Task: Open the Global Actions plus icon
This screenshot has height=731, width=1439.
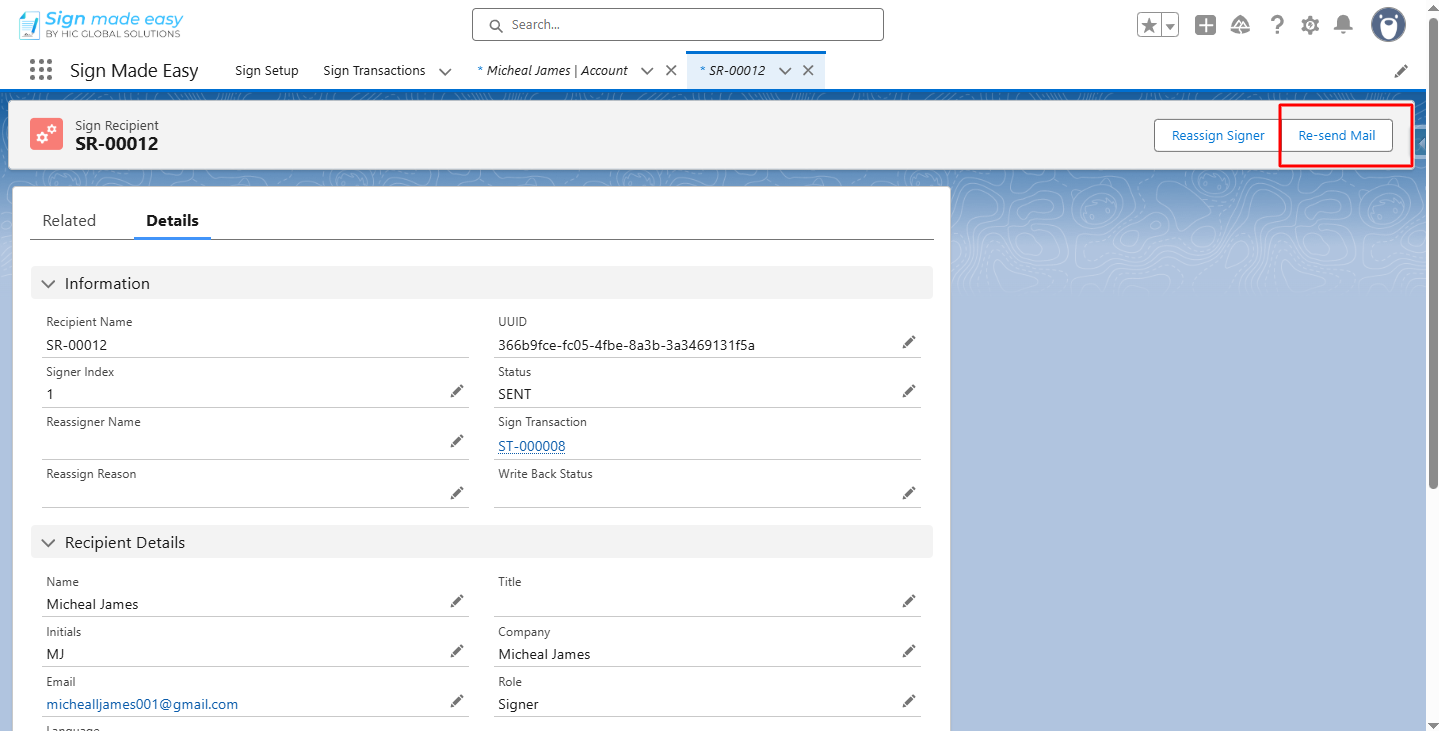Action: 1206,25
